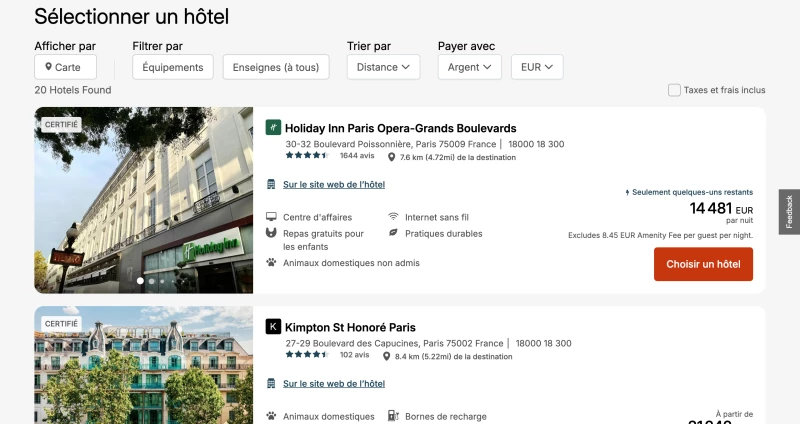This screenshot has width=800, height=424.
Task: Open the Carte map view button
Action: pyautogui.click(x=65, y=67)
